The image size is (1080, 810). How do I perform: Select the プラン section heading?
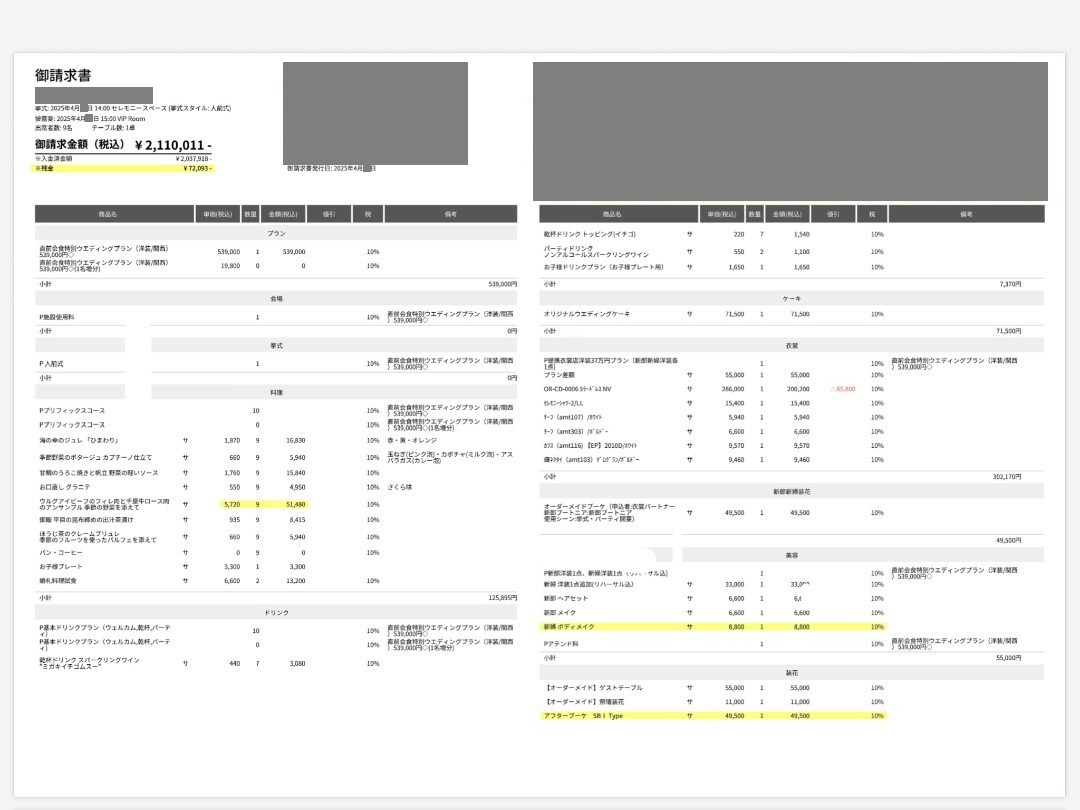[276, 233]
